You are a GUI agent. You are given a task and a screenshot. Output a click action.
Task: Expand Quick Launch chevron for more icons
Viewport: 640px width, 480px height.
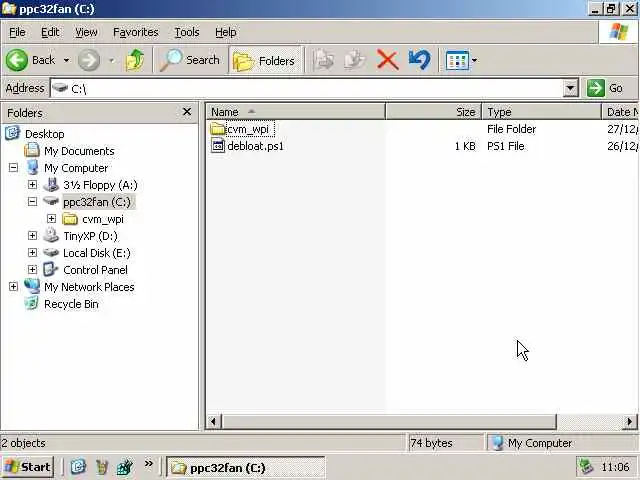(x=149, y=463)
